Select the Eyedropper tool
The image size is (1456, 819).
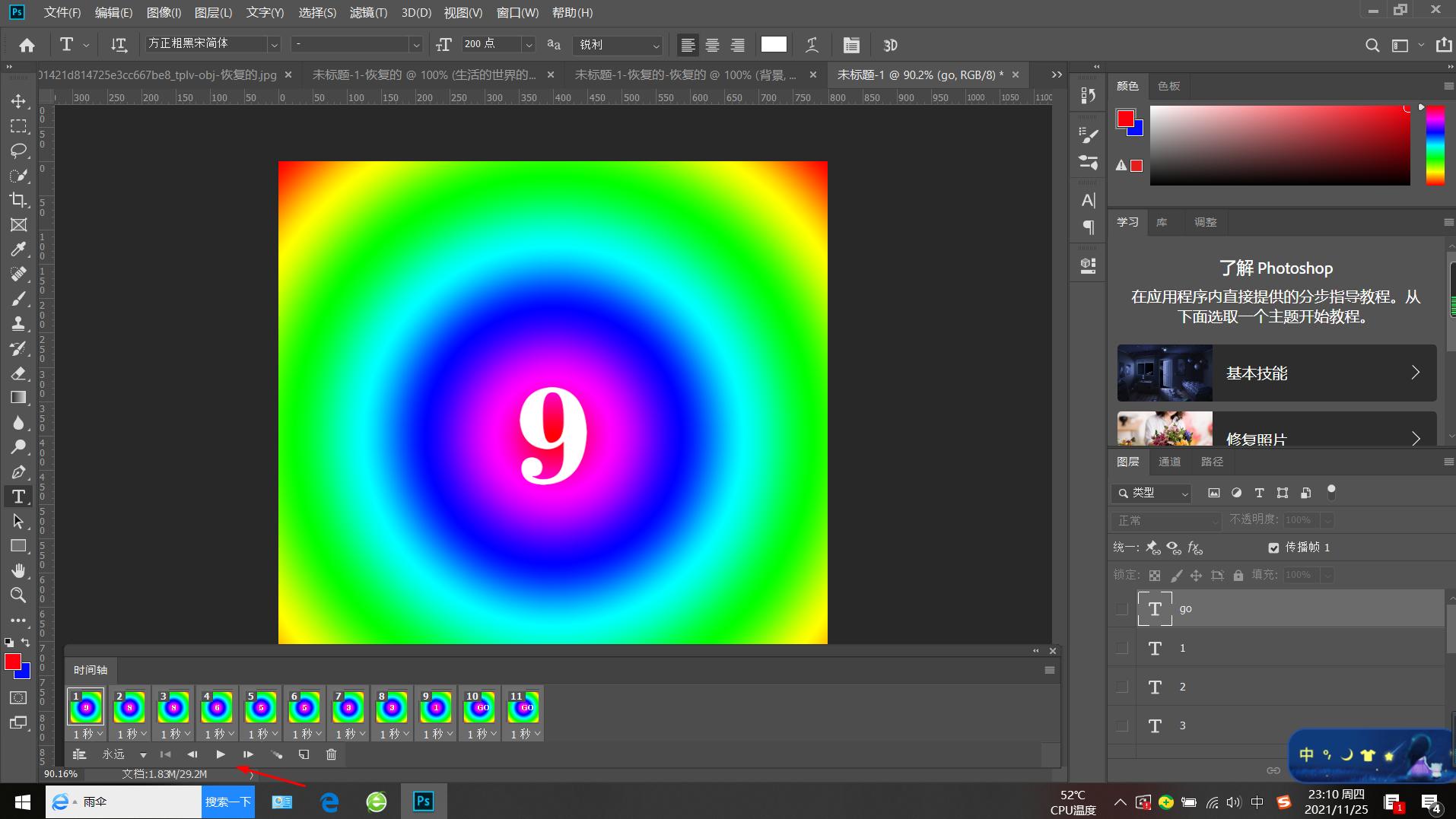[18, 249]
